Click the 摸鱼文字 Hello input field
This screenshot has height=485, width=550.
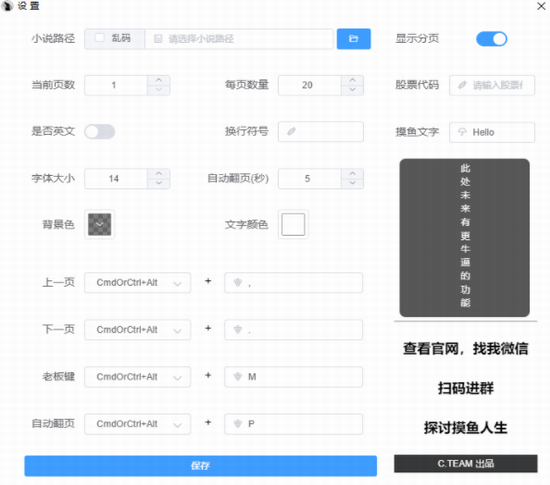[x=492, y=132]
